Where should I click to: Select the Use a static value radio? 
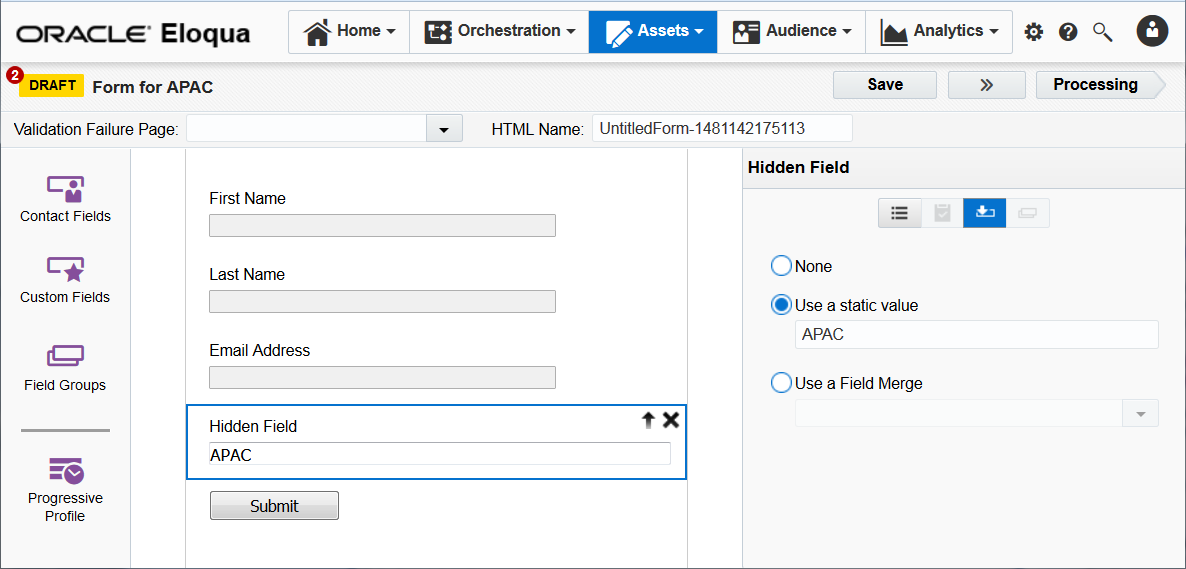pos(781,305)
